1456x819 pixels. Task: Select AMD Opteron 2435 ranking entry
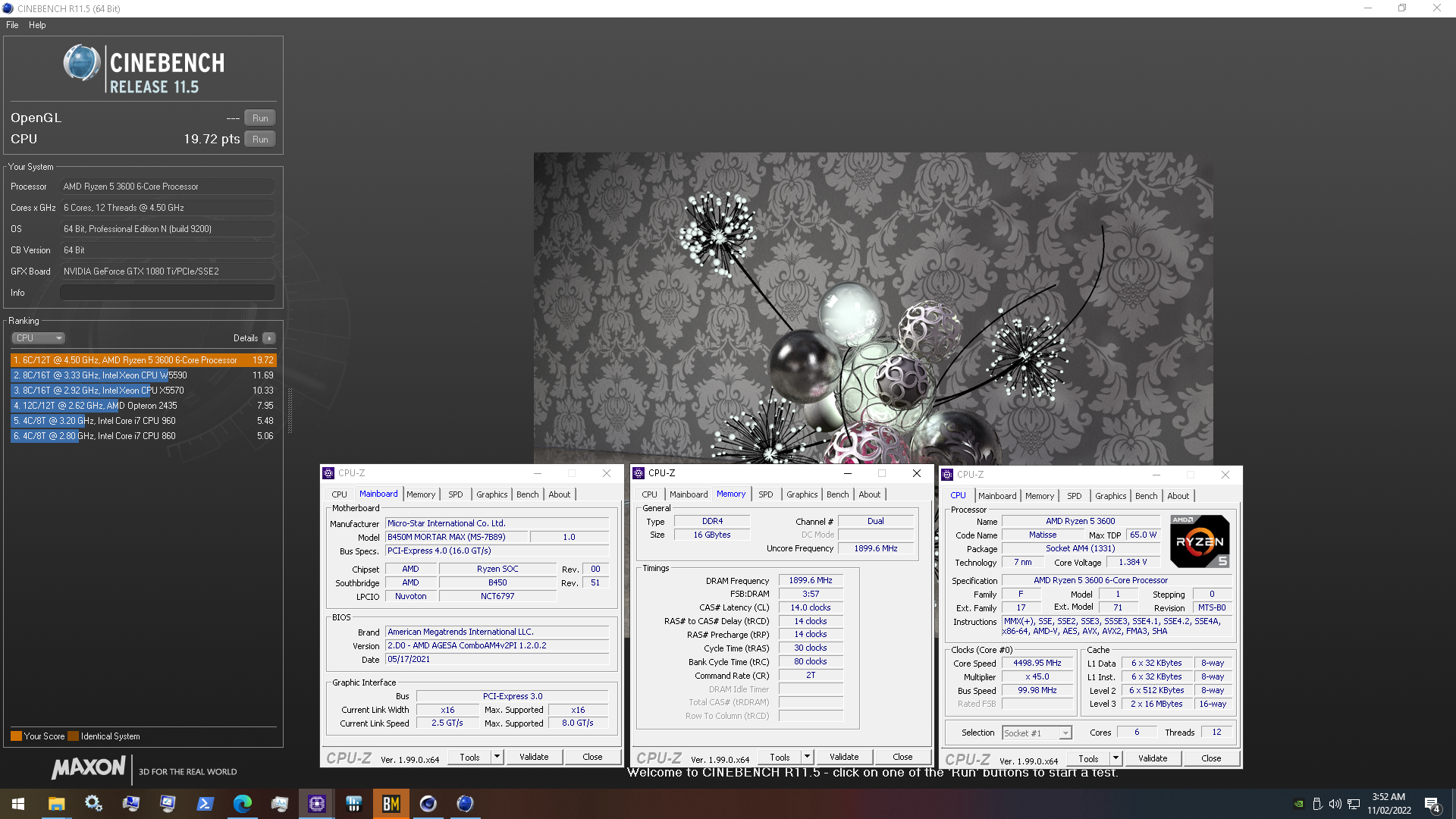point(143,406)
